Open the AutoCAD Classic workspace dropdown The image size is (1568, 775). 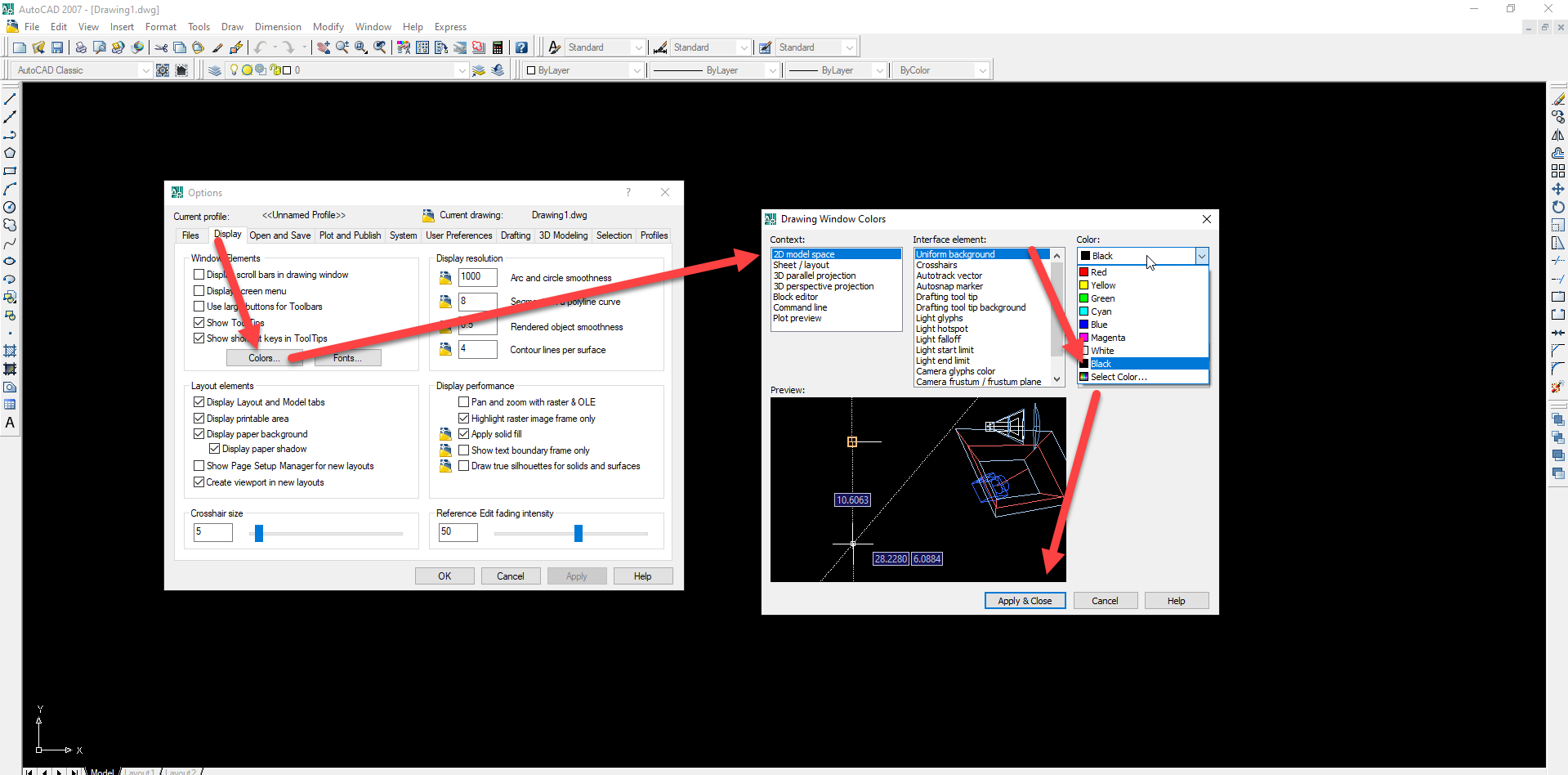click(x=145, y=70)
